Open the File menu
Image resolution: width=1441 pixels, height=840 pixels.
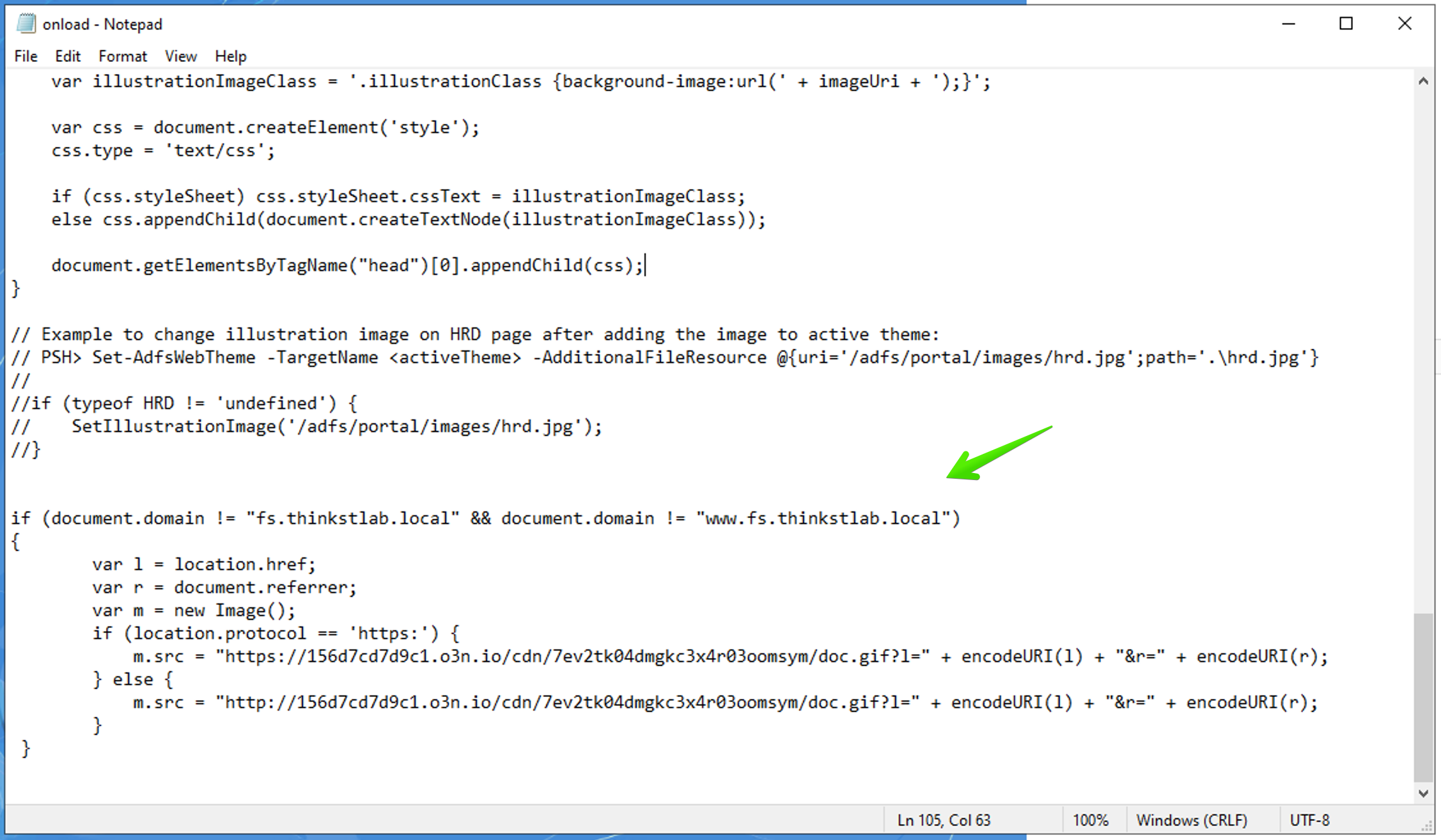(26, 56)
